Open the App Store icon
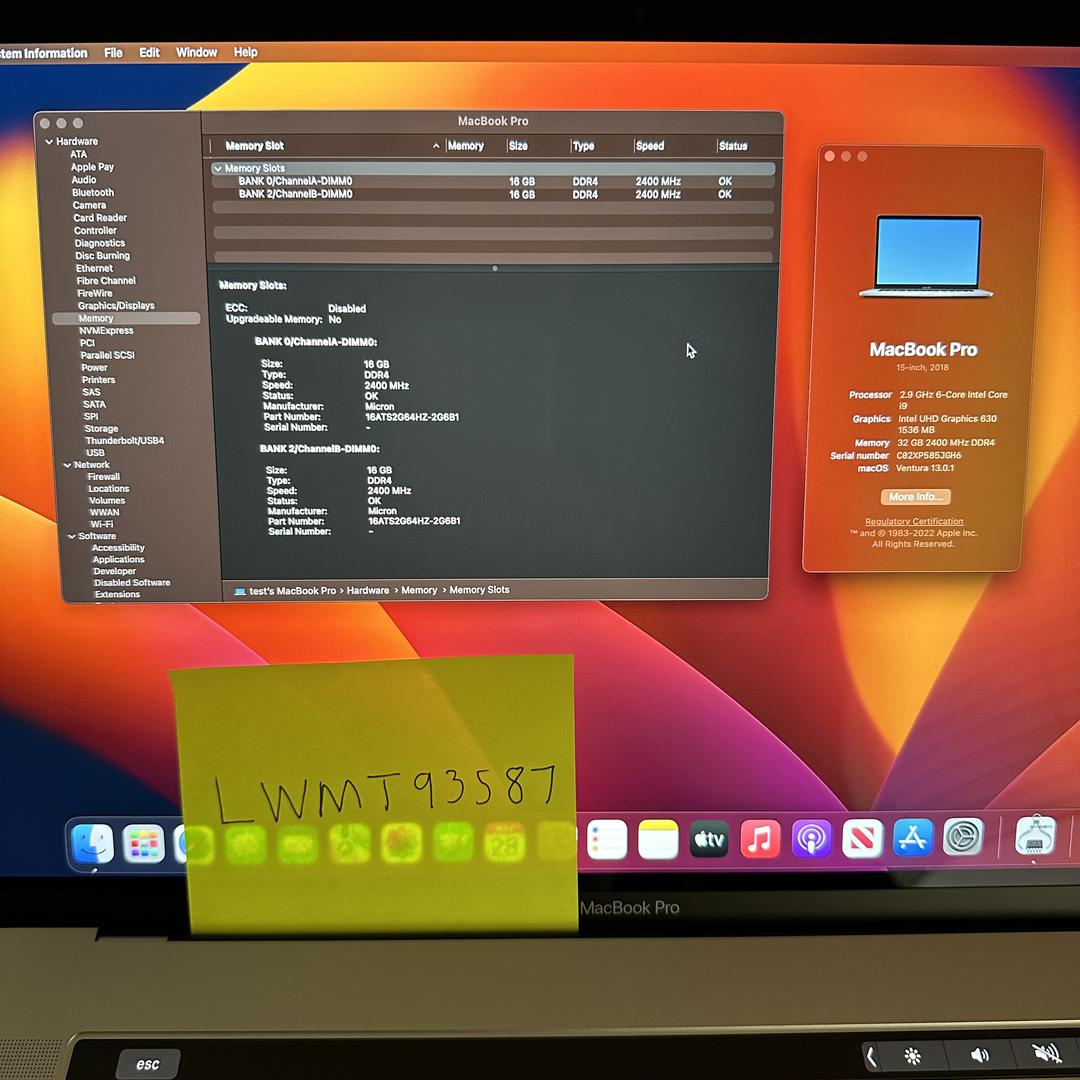 (x=913, y=837)
